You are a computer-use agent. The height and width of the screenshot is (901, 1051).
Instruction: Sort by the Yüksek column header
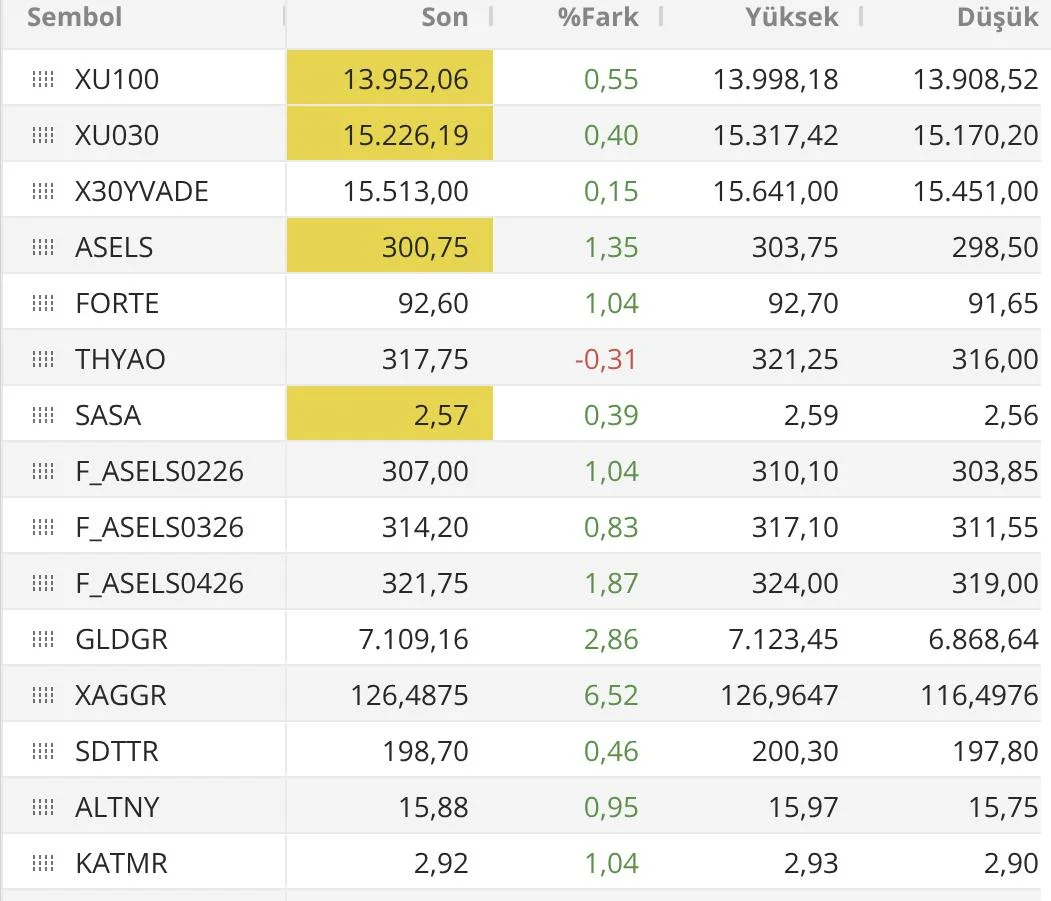tap(791, 17)
